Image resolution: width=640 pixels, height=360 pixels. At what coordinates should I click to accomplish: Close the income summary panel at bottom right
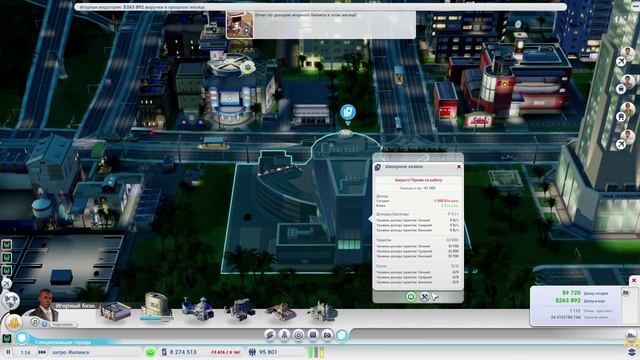(x=634, y=280)
